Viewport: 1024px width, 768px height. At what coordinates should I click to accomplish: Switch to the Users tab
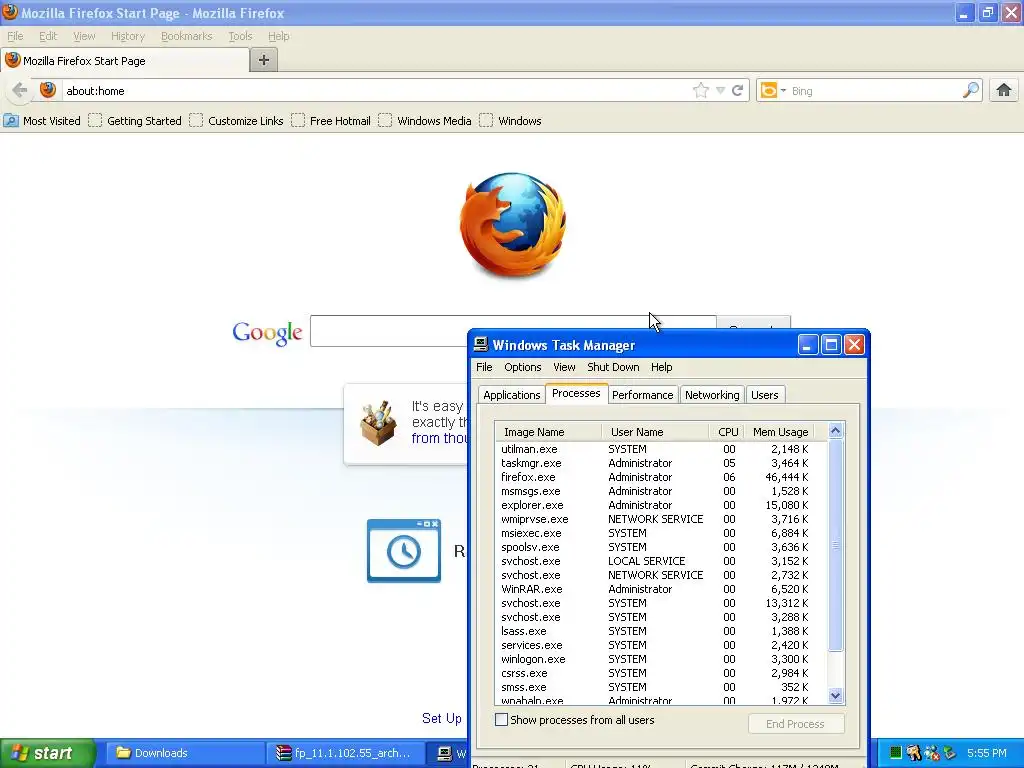pos(764,395)
